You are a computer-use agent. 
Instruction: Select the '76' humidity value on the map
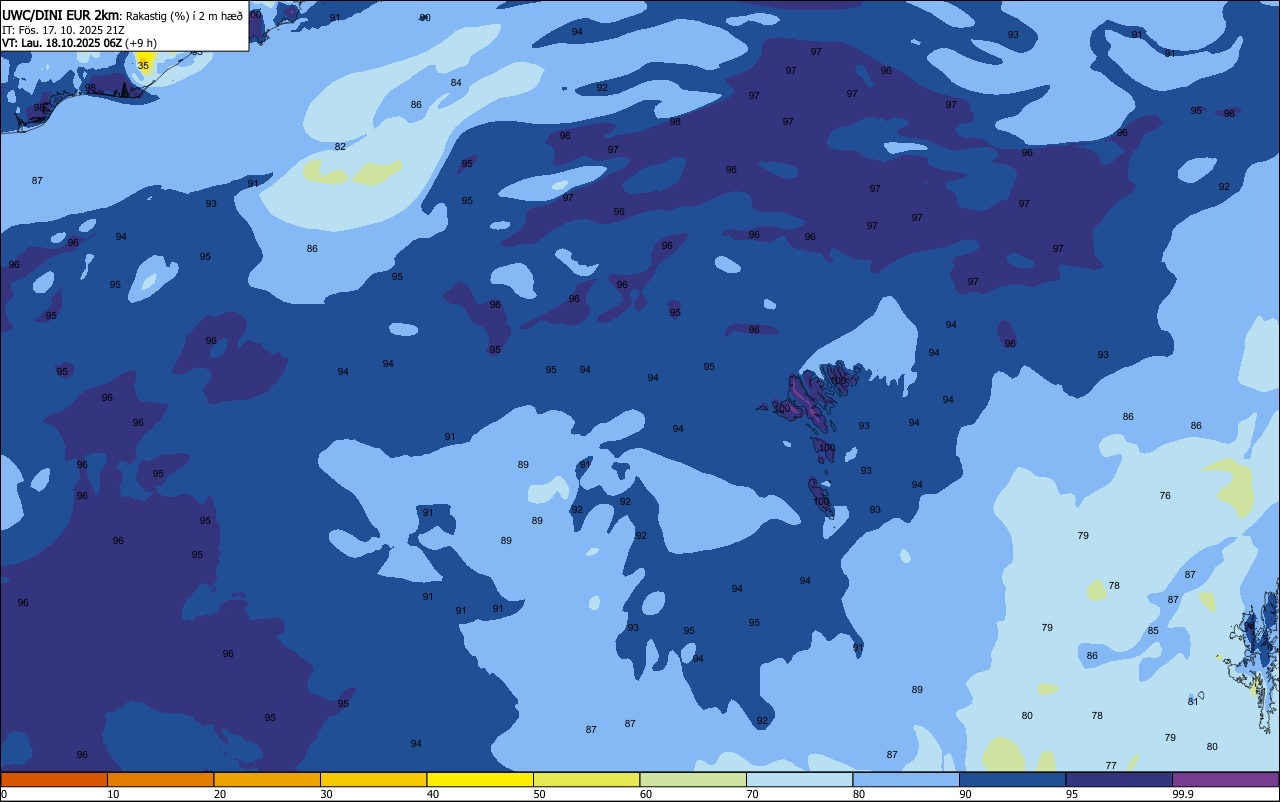click(1165, 495)
